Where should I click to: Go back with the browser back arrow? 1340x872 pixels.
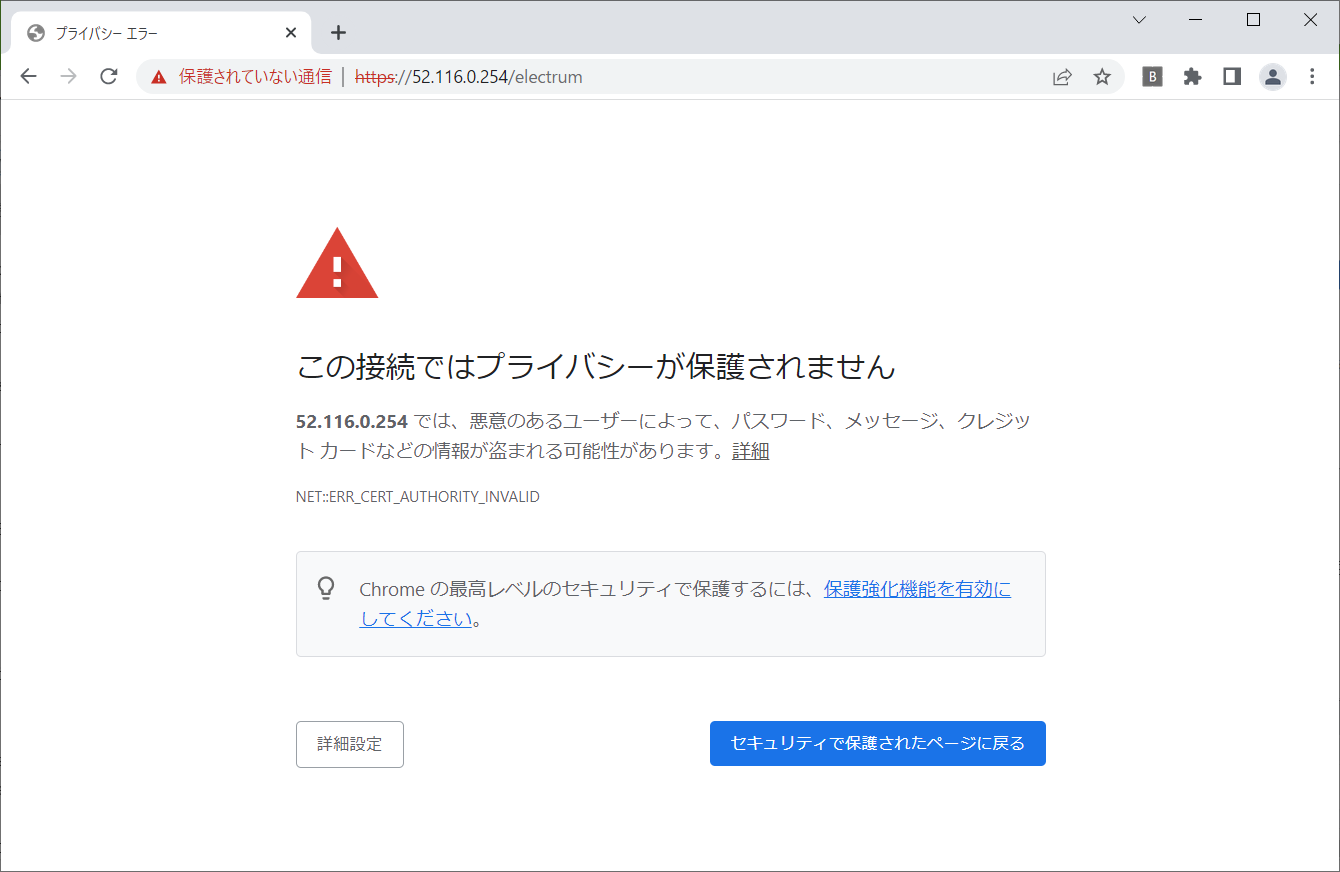pyautogui.click(x=28, y=77)
